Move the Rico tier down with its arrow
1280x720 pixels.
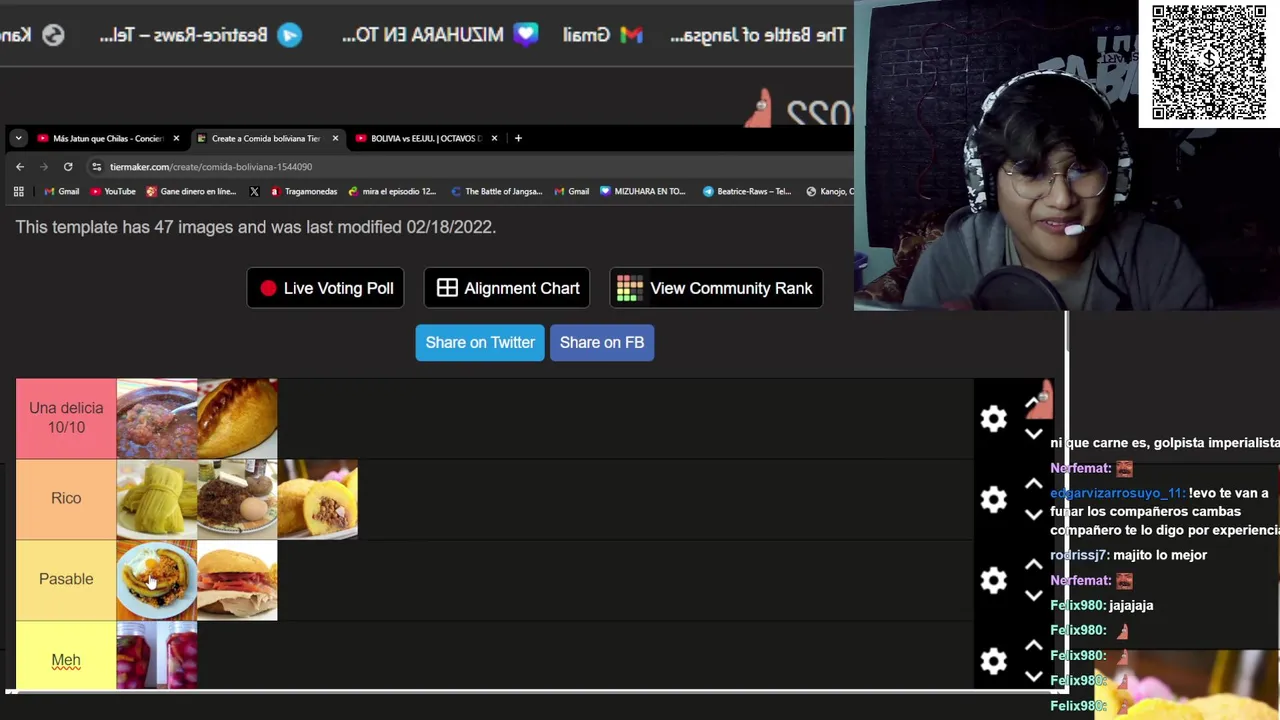[x=1033, y=514]
